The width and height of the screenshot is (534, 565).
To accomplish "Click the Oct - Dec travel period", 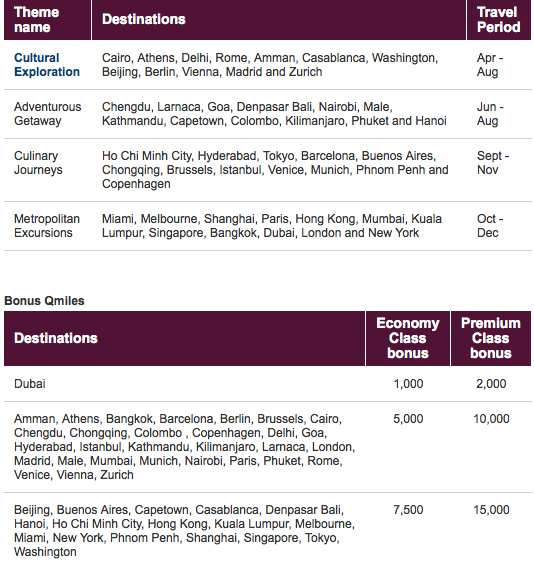I will (x=490, y=226).
